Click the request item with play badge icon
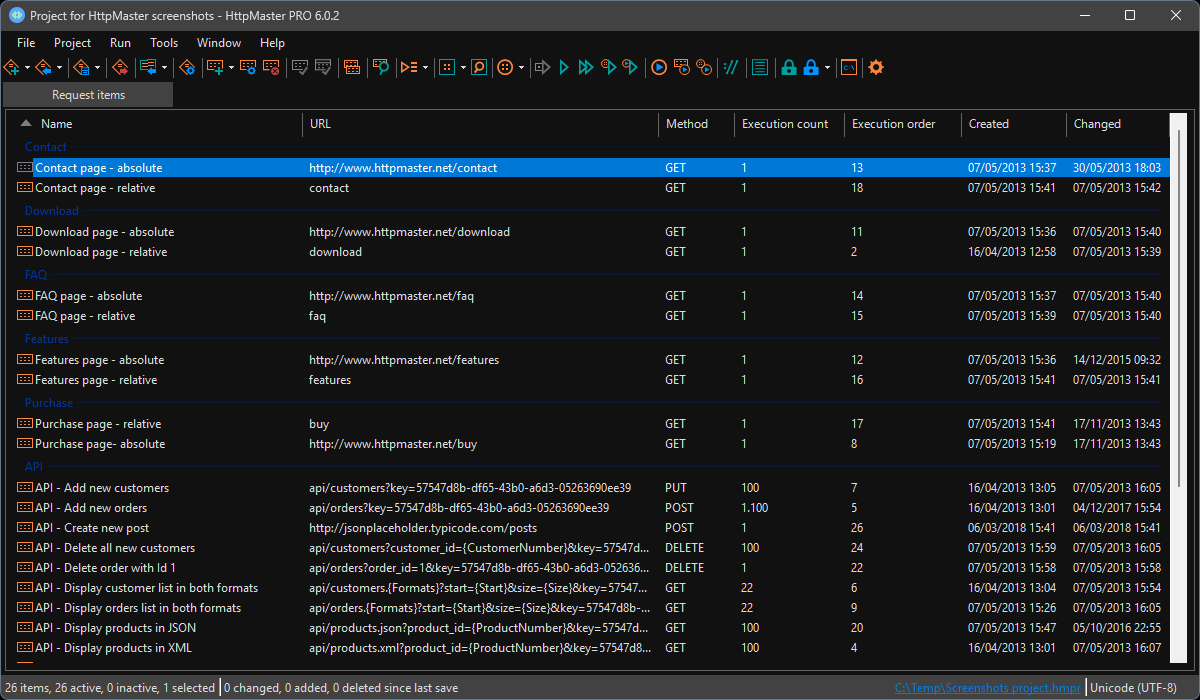Image resolution: width=1200 pixels, height=700 pixels. click(682, 67)
